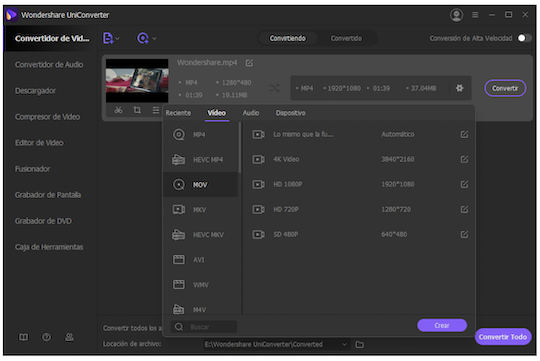Click the Wondershare UniConverter logo

pyautogui.click(x=11, y=15)
